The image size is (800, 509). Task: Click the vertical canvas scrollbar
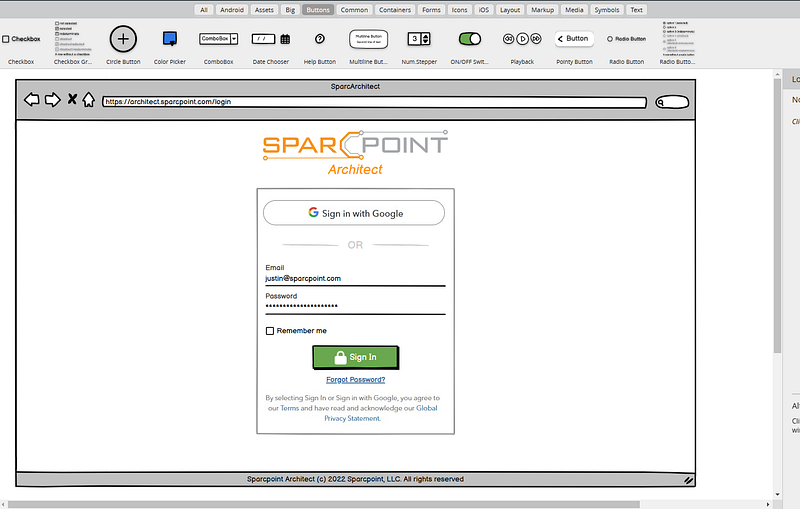click(778, 214)
